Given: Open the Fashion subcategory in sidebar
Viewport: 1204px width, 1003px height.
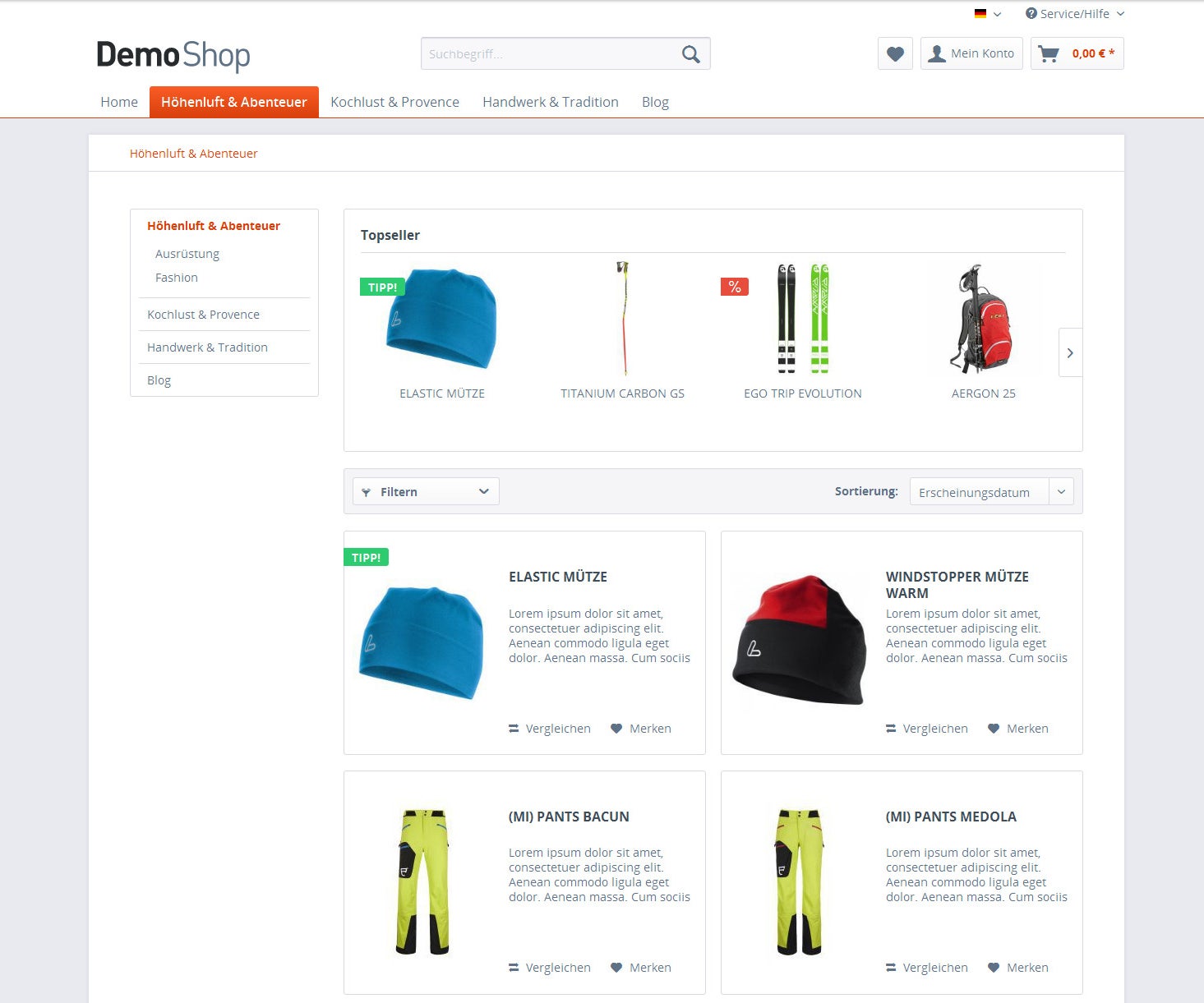Looking at the screenshot, I should [177, 278].
